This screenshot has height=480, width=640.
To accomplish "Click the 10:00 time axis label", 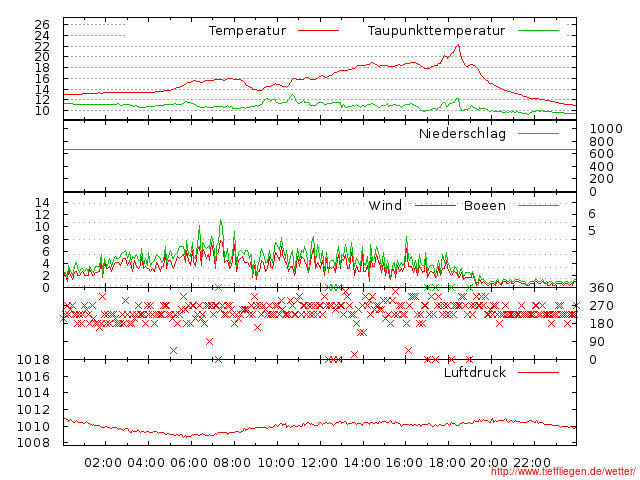I will pos(276,463).
